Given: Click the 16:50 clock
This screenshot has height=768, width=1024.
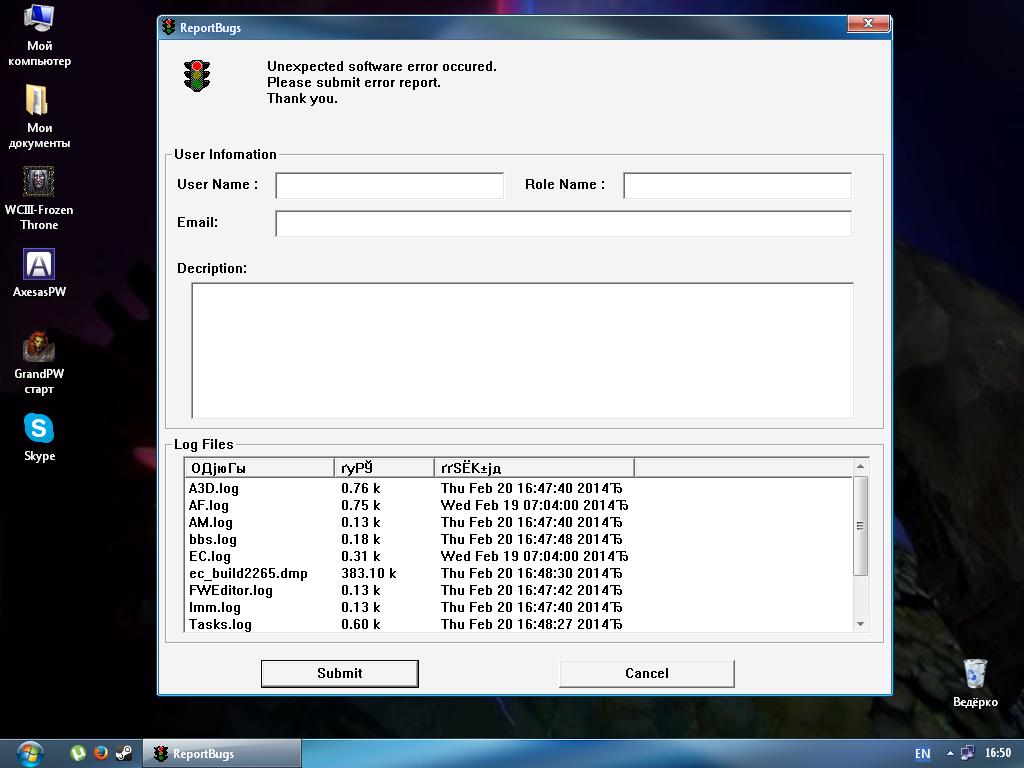Looking at the screenshot, I should (997, 753).
